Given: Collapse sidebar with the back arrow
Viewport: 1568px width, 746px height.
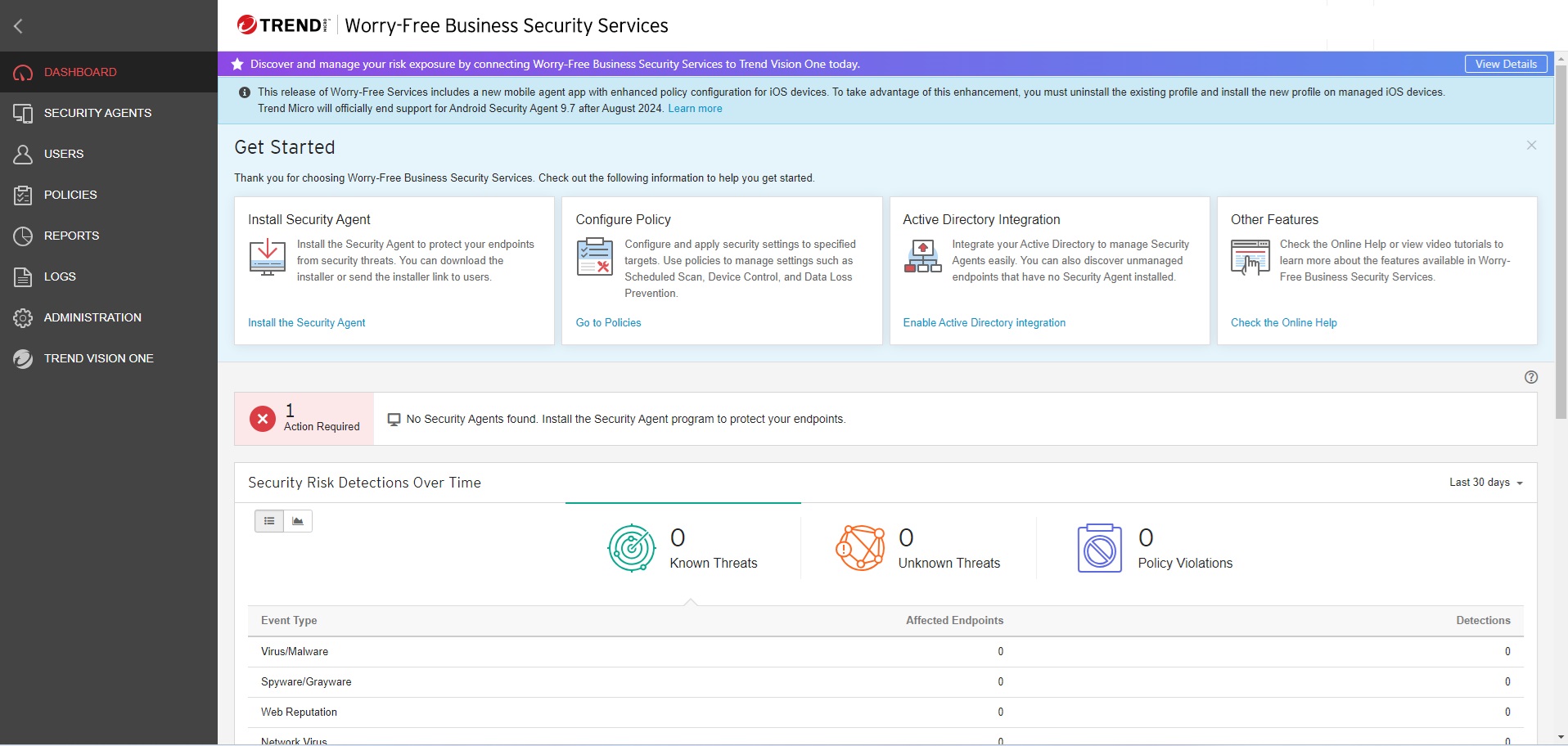Looking at the screenshot, I should [18, 26].
